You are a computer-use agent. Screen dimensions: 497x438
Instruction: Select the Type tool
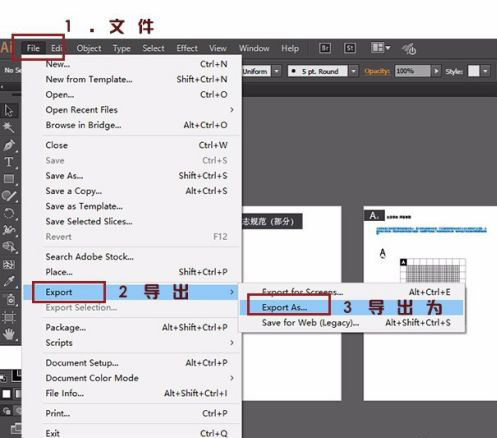[x=9, y=162]
